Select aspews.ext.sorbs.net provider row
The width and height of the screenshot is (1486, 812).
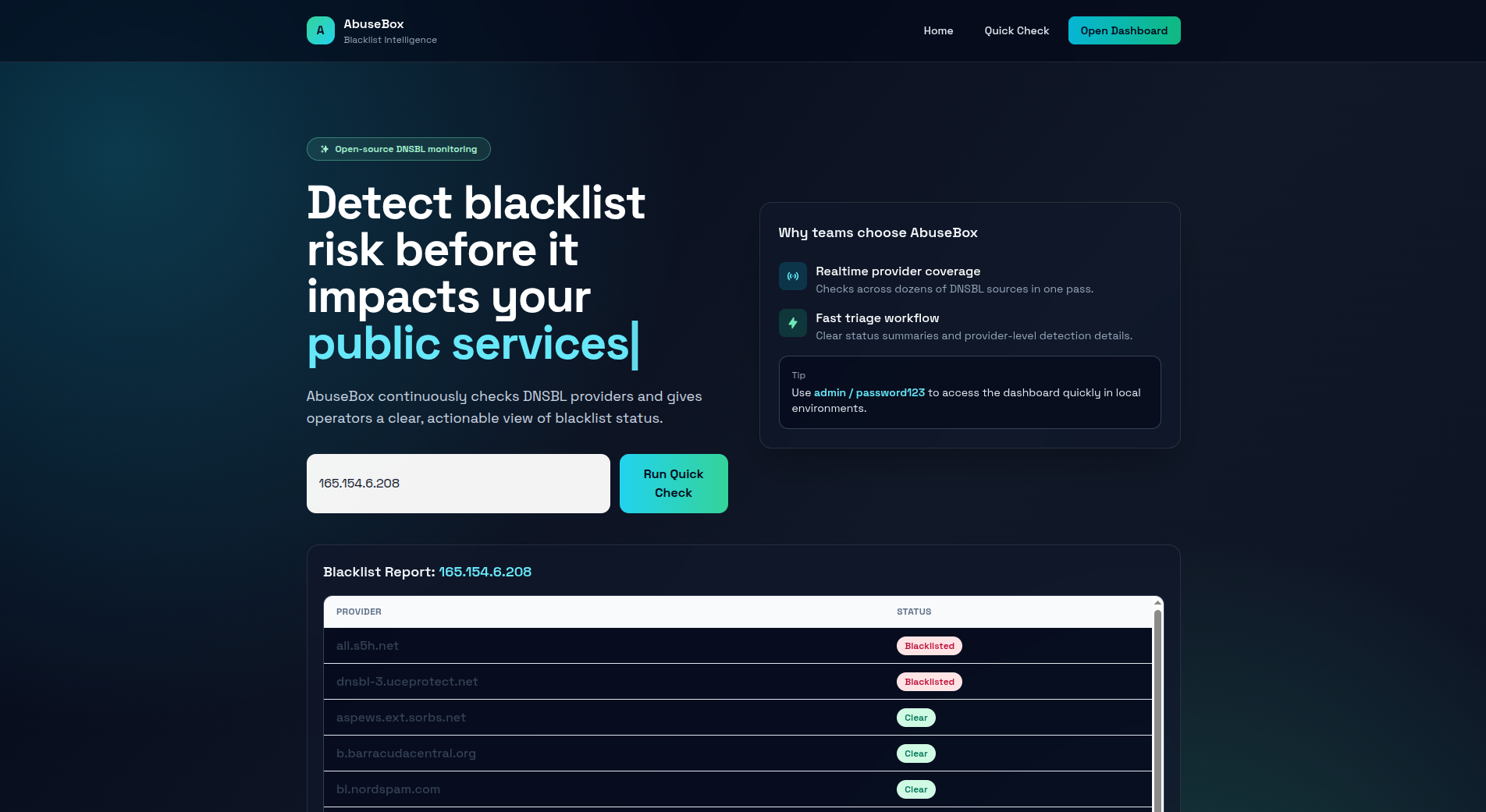[738, 718]
